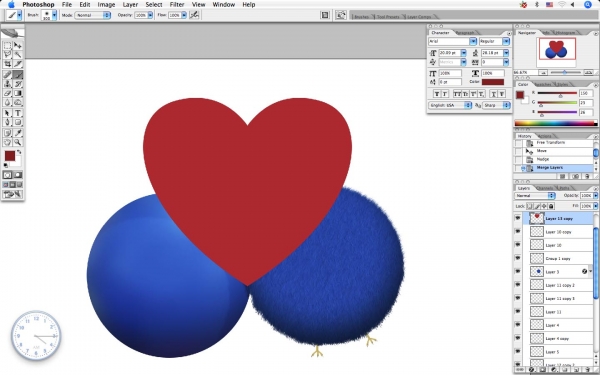Open the brush preset picker dropdown
600x375 pixels.
54,15
